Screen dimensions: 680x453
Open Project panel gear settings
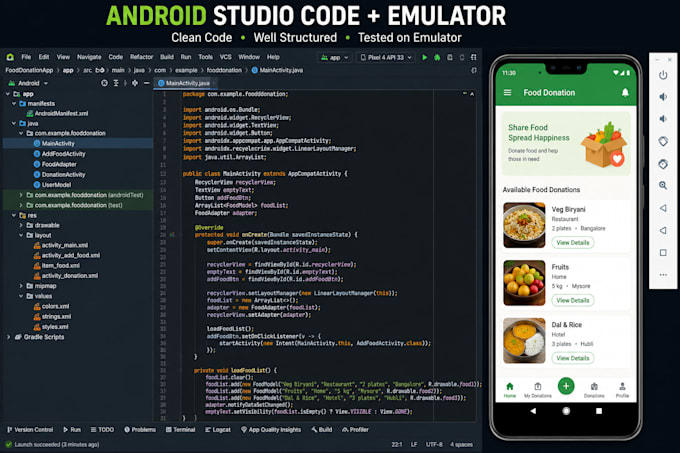135,83
